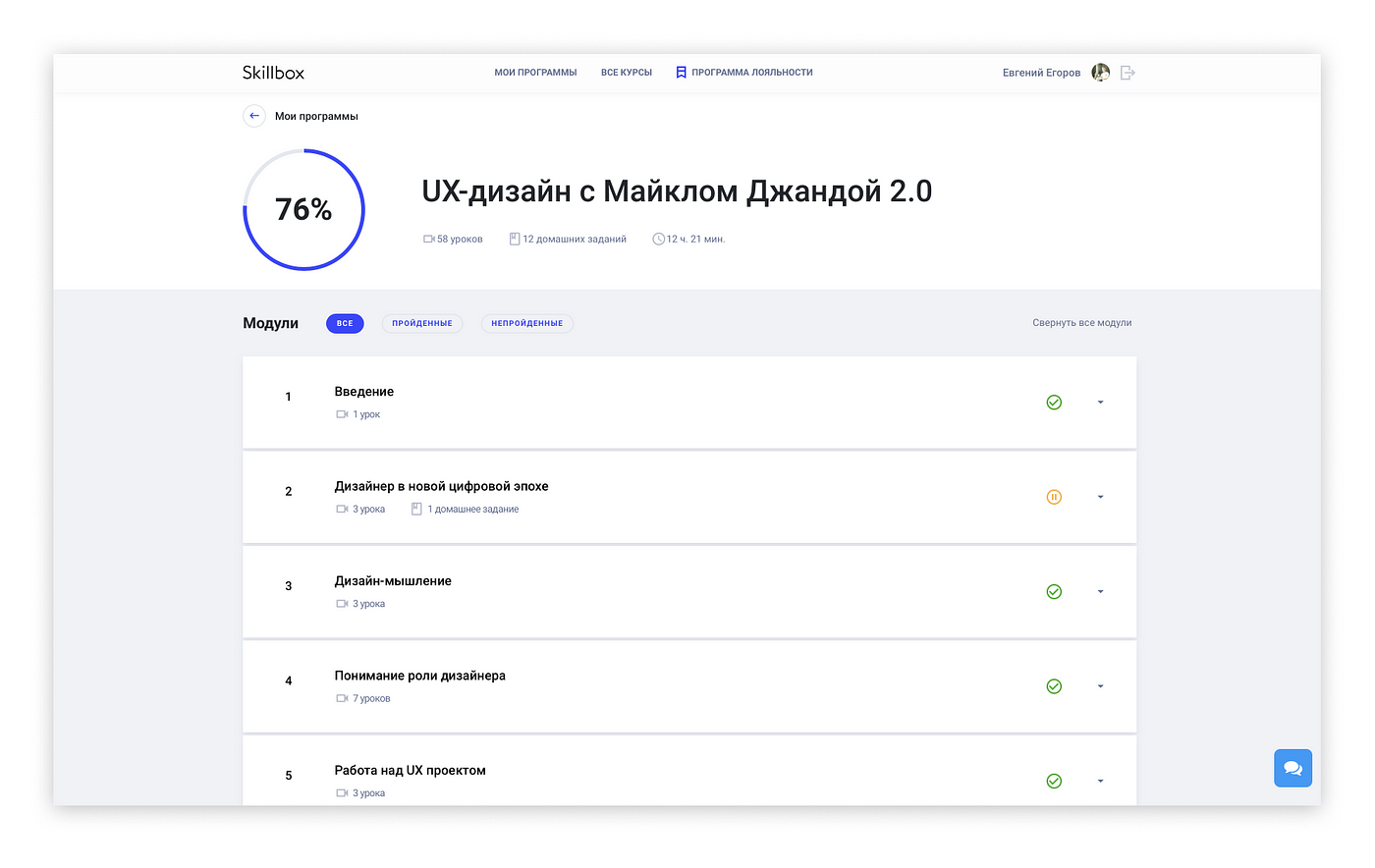
Task: Open the Понимание роли дизайнера module title
Action: pyautogui.click(x=420, y=676)
